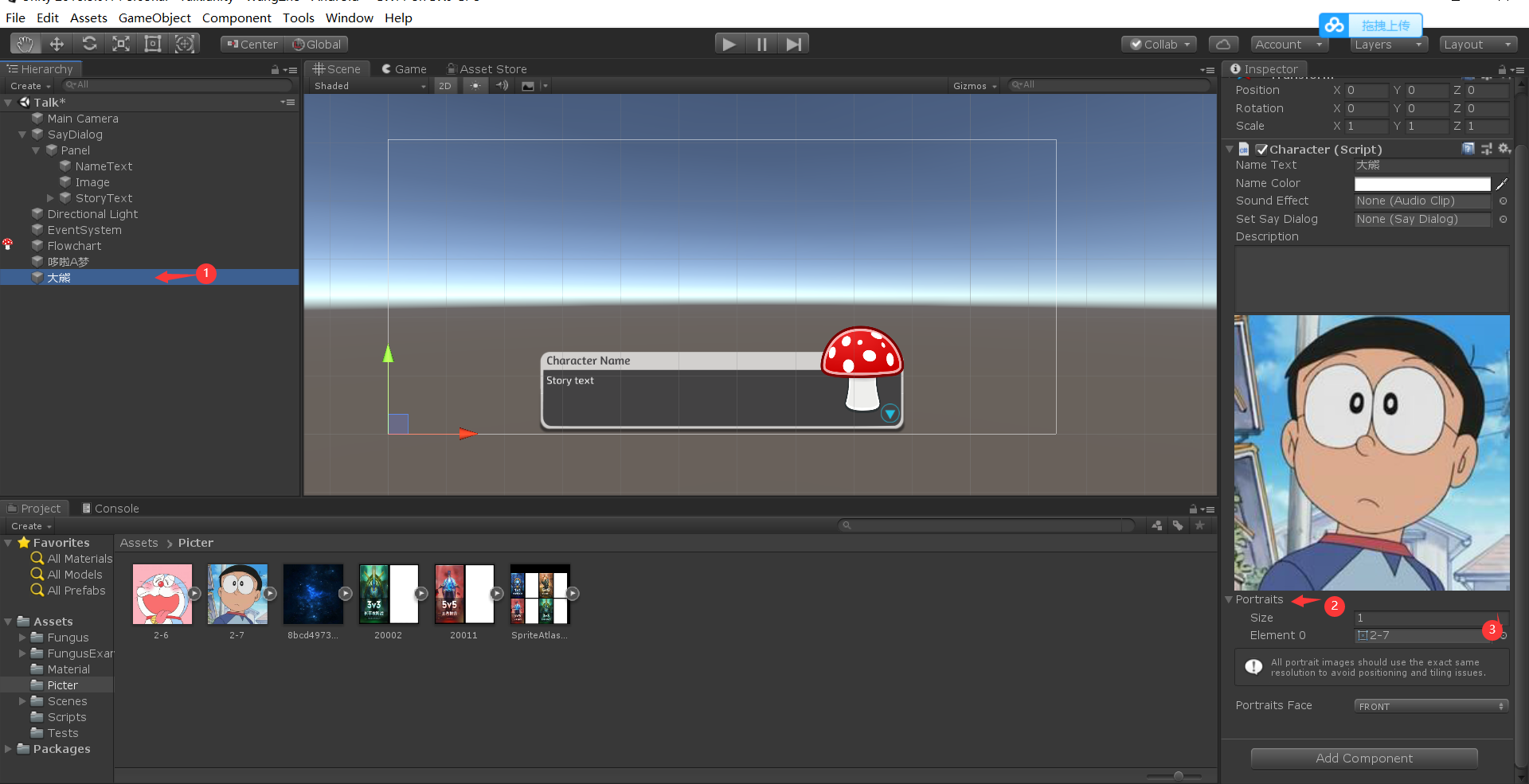Open Sound Effect object picker
Viewport: 1529px width, 784px height.
point(1503,201)
